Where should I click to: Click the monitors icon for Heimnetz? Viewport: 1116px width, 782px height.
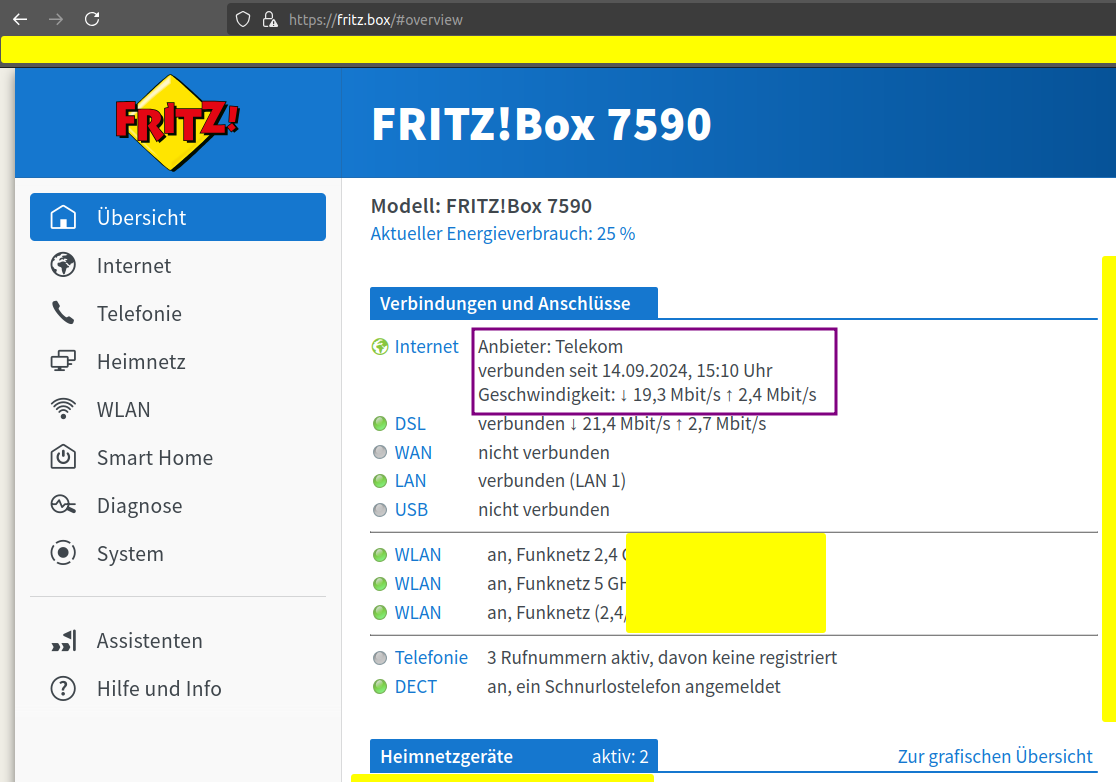point(63,361)
